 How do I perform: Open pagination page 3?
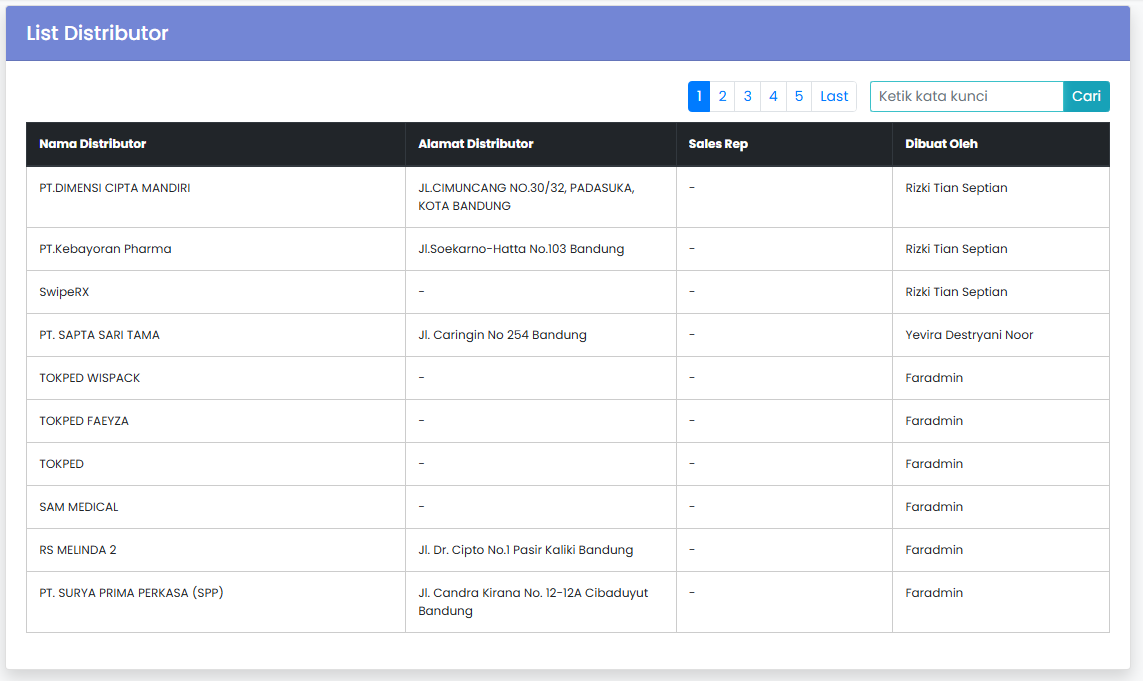(x=747, y=96)
